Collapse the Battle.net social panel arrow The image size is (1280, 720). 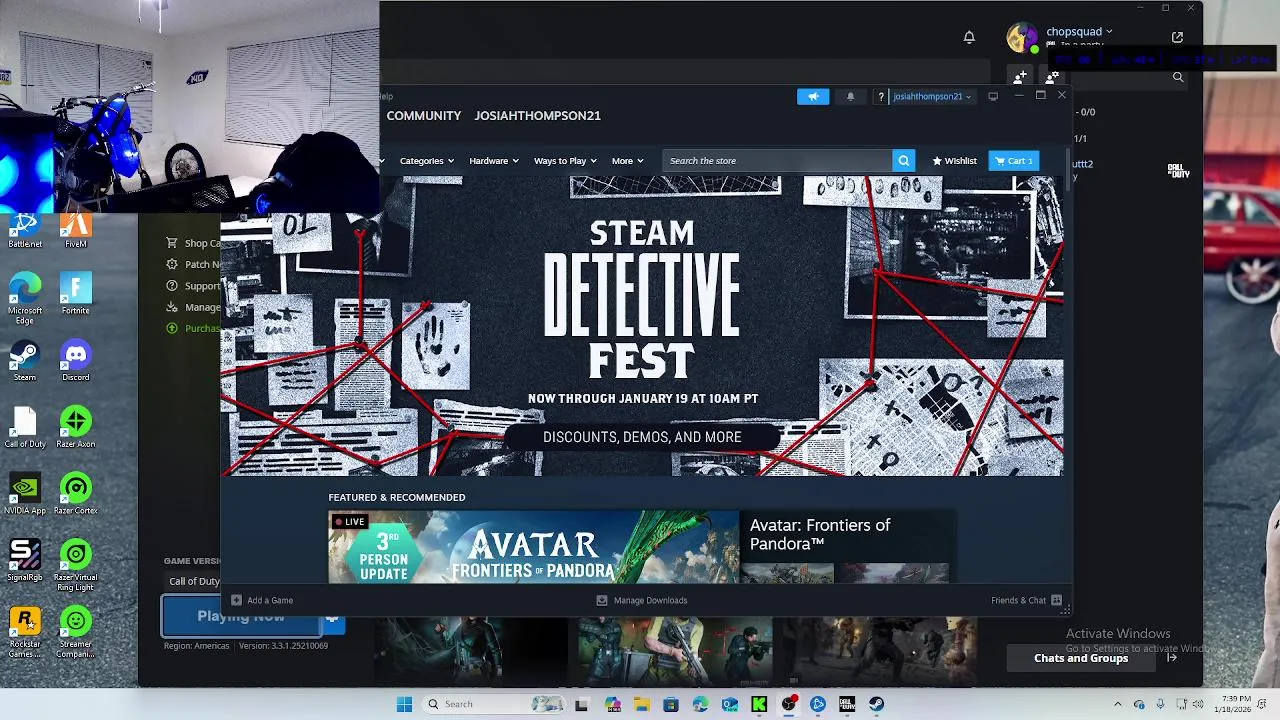pyautogui.click(x=1171, y=658)
